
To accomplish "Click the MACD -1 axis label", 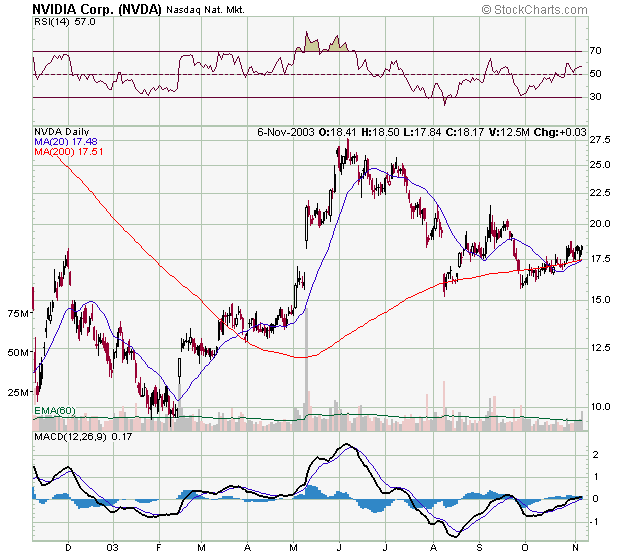I will coord(594,522).
